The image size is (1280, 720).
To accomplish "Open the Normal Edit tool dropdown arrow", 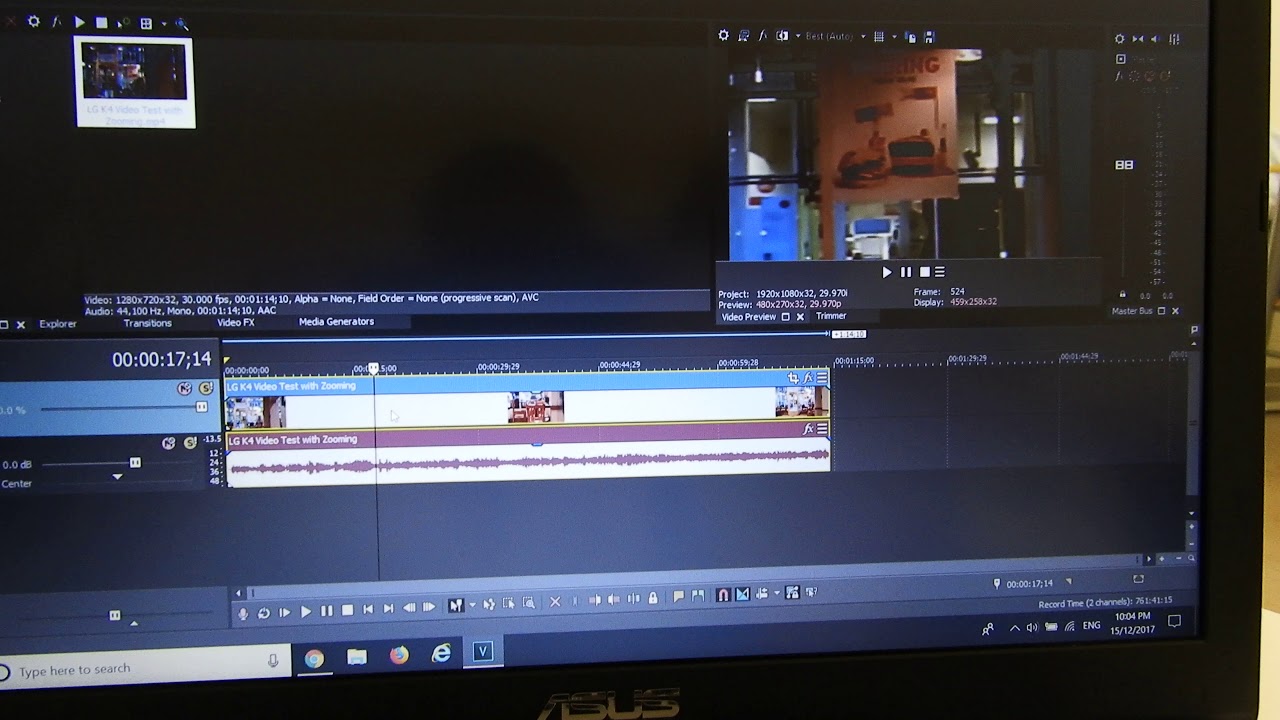I will (x=472, y=605).
